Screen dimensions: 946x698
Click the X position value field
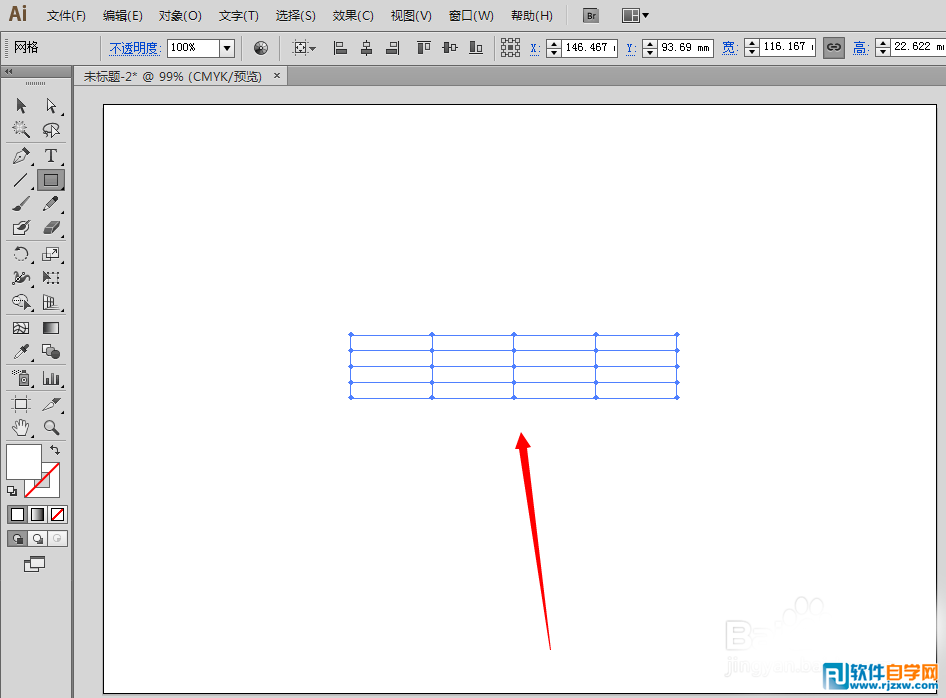pyautogui.click(x=590, y=47)
